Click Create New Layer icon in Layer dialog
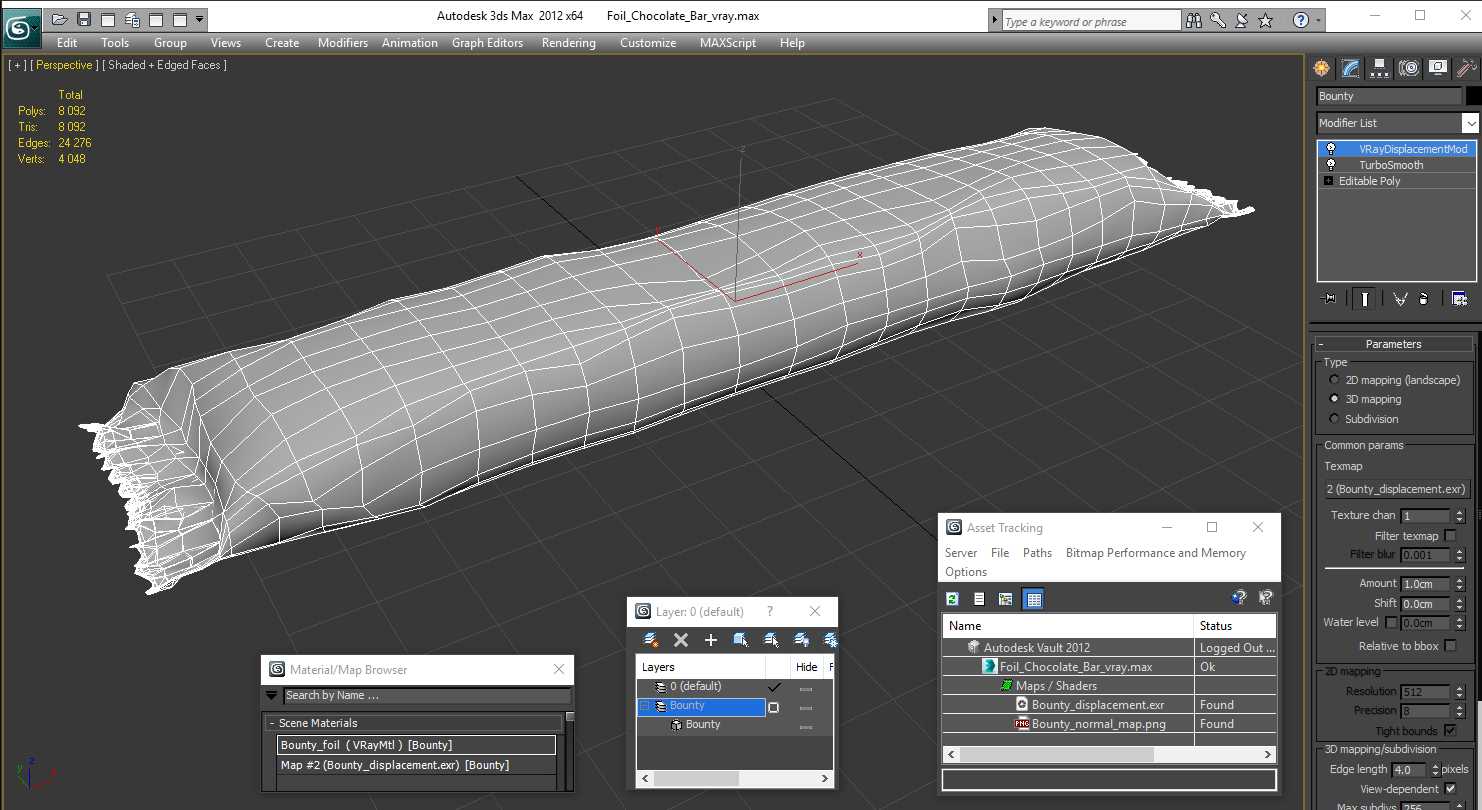The image size is (1482, 810). [651, 640]
